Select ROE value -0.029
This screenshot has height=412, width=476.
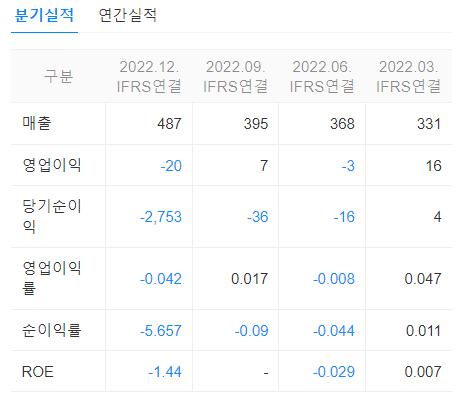[334, 372]
